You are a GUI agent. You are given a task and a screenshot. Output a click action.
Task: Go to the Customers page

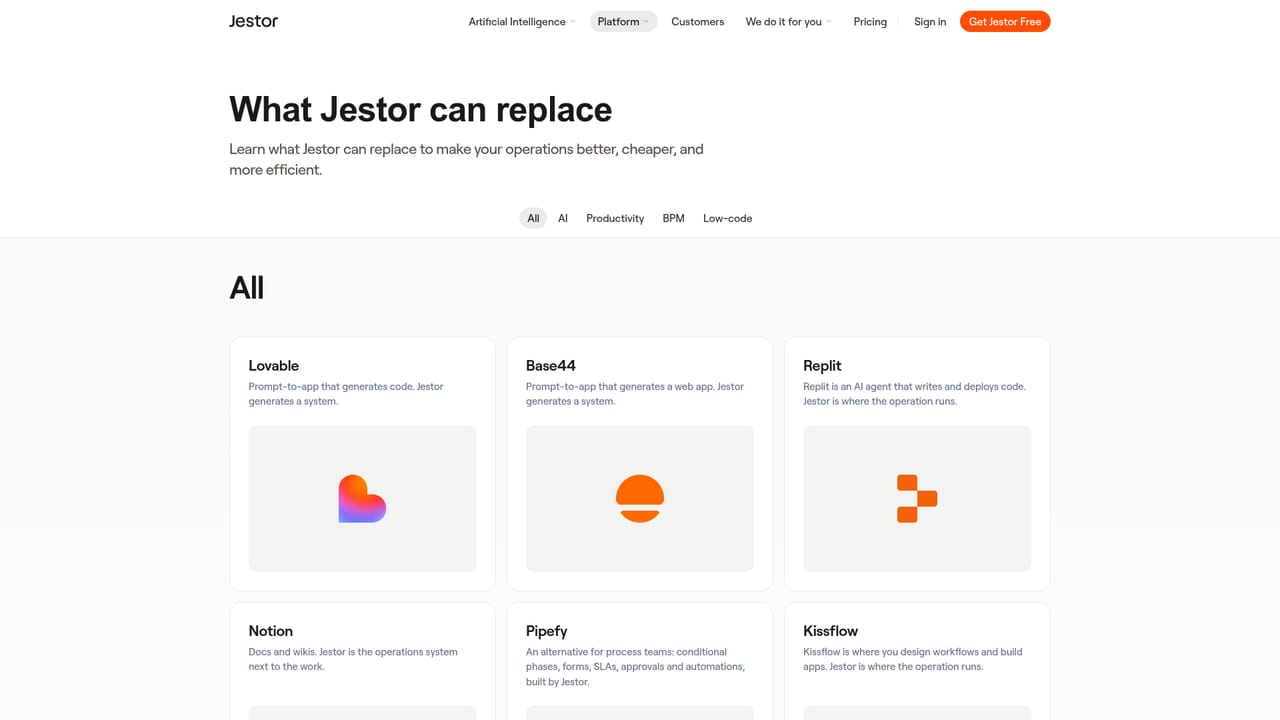pos(697,22)
